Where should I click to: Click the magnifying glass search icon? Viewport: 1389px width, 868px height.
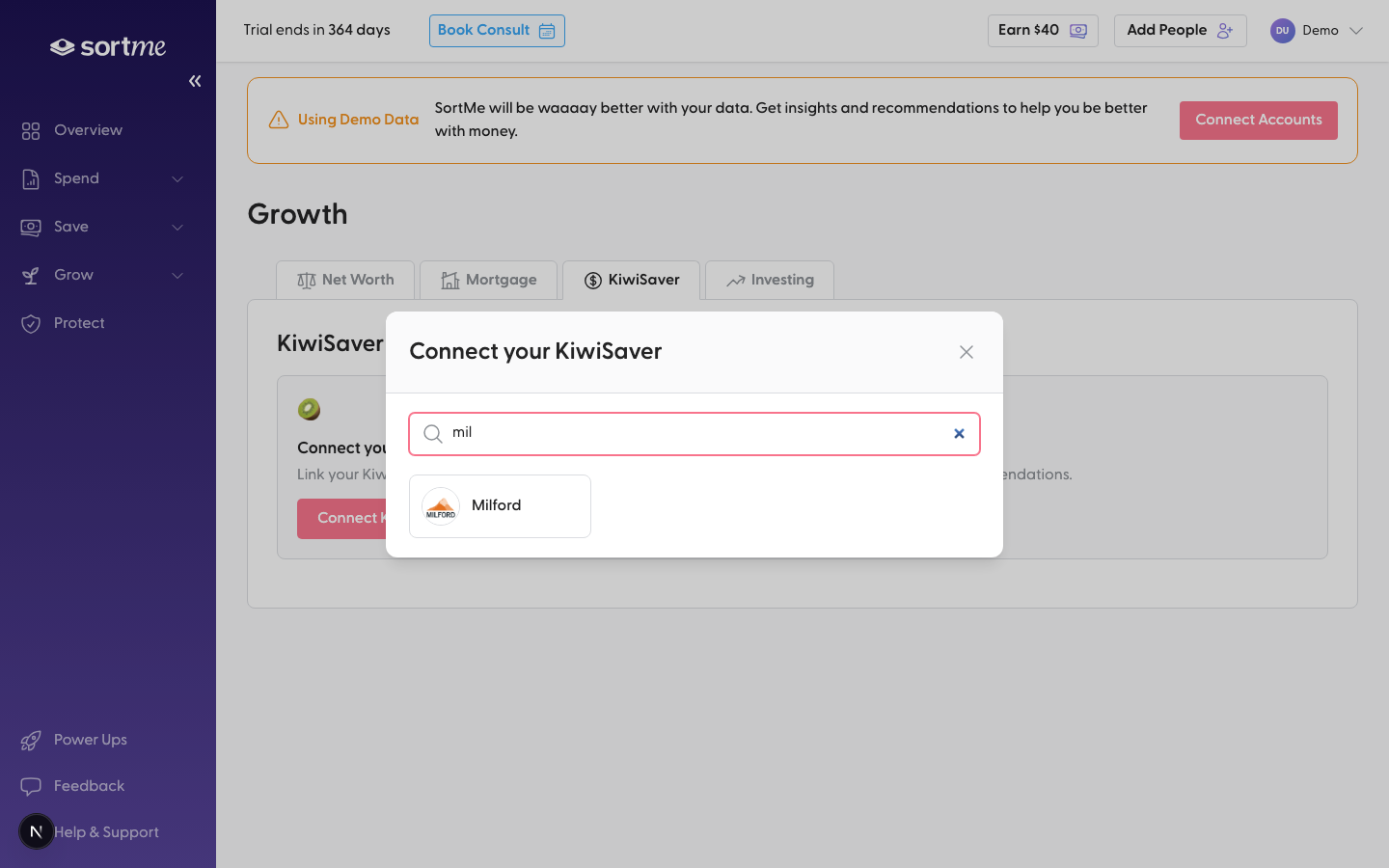(433, 434)
